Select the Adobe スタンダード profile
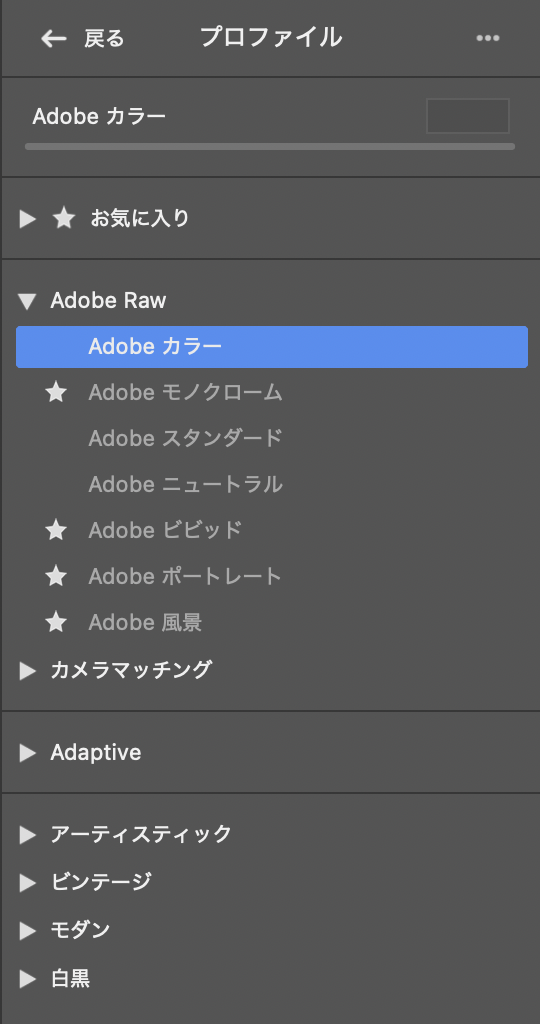540x1024 pixels. click(185, 438)
